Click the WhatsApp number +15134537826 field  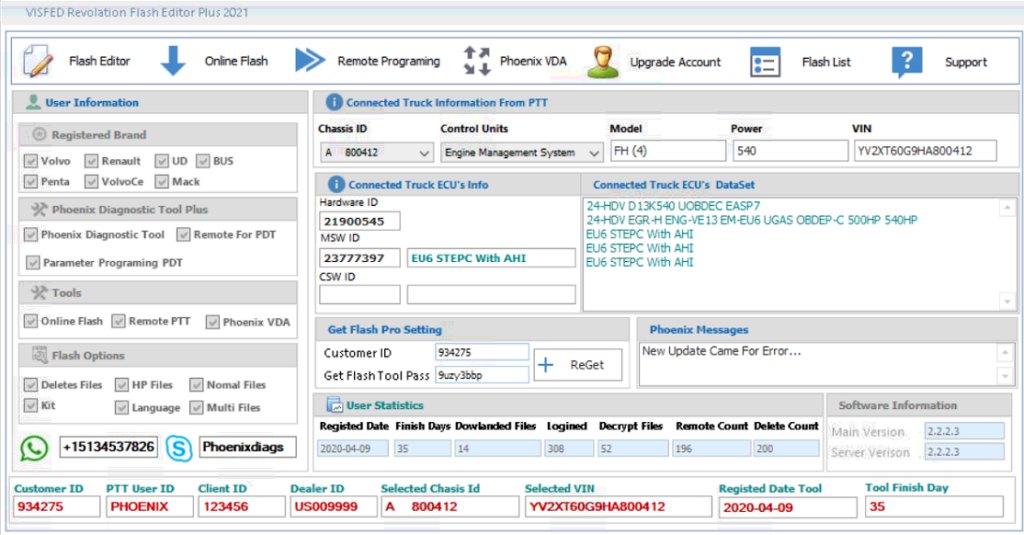point(108,447)
